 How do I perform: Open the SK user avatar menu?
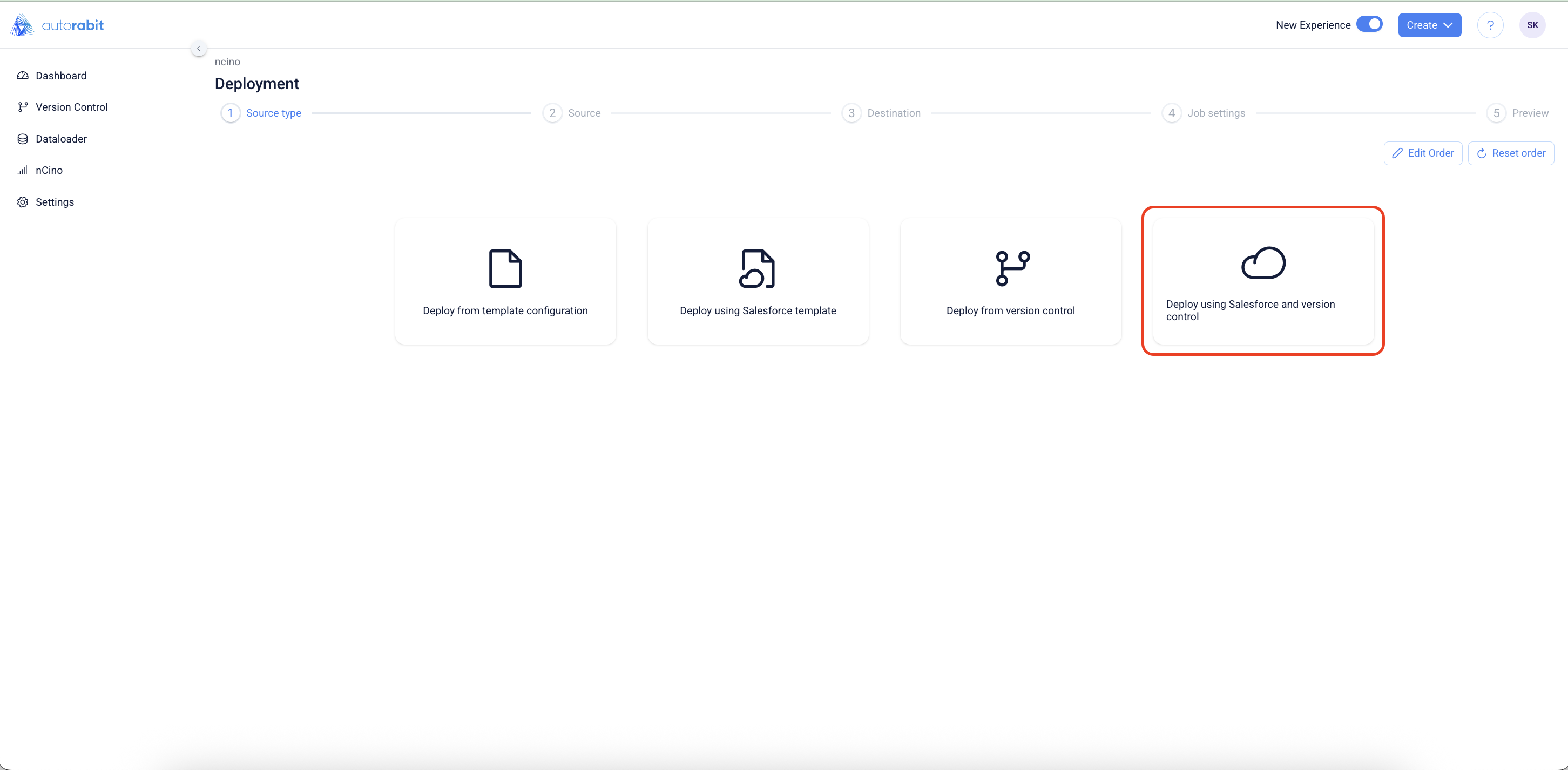point(1532,25)
